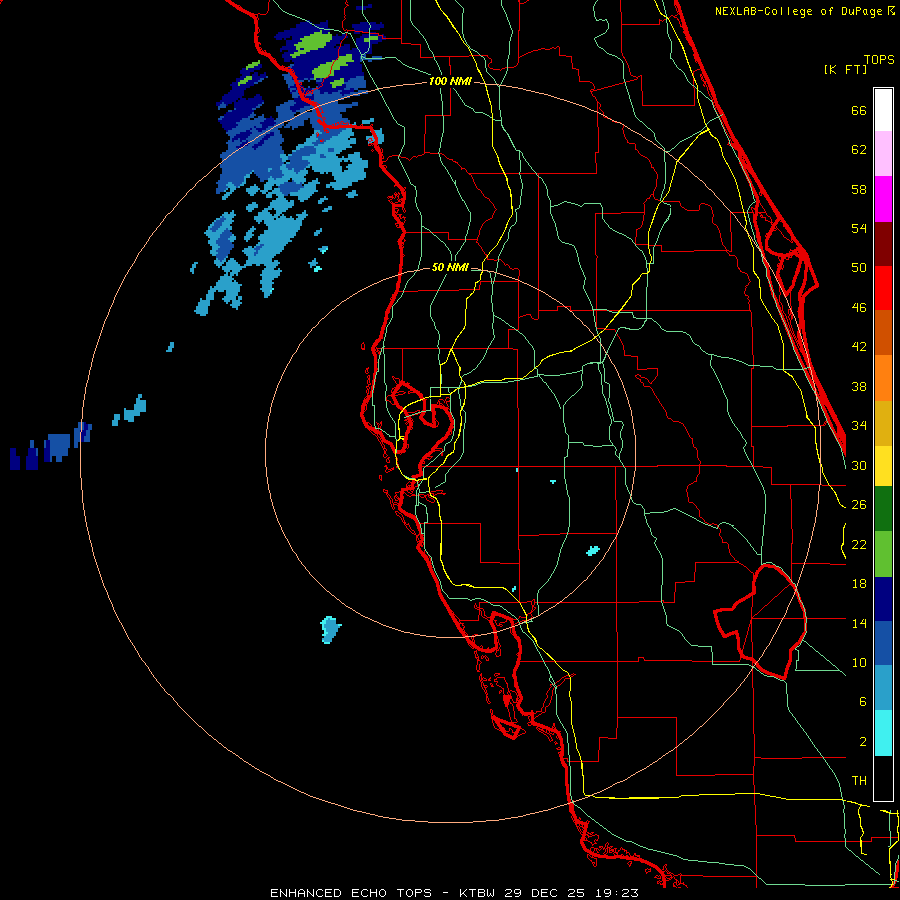Viewport: 900px width, 900px height.
Task: Click the navy legend swatch between 18 and 14
Action: (883, 599)
